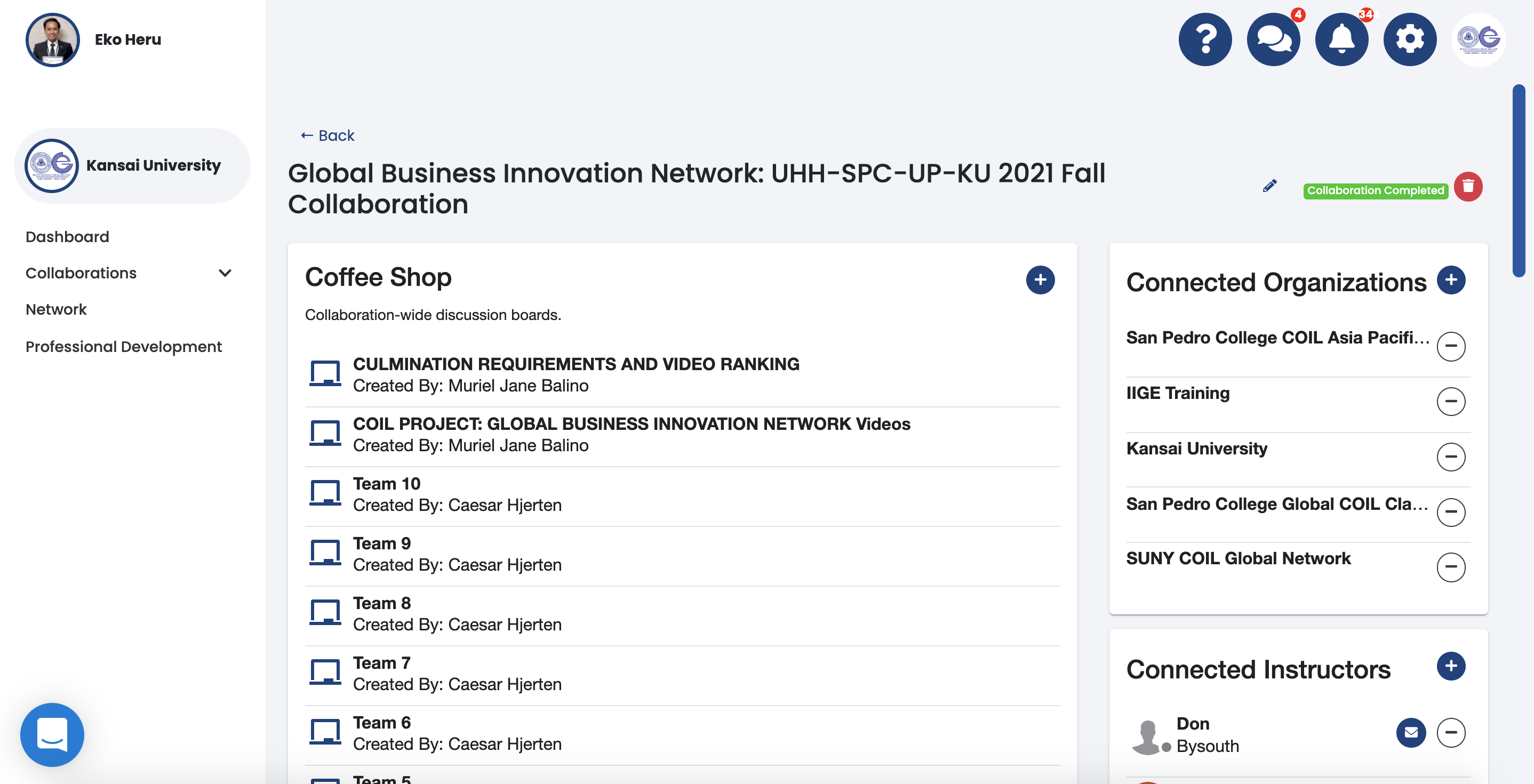Open Professional Development in sidebar
The image size is (1534, 784).
(x=123, y=347)
